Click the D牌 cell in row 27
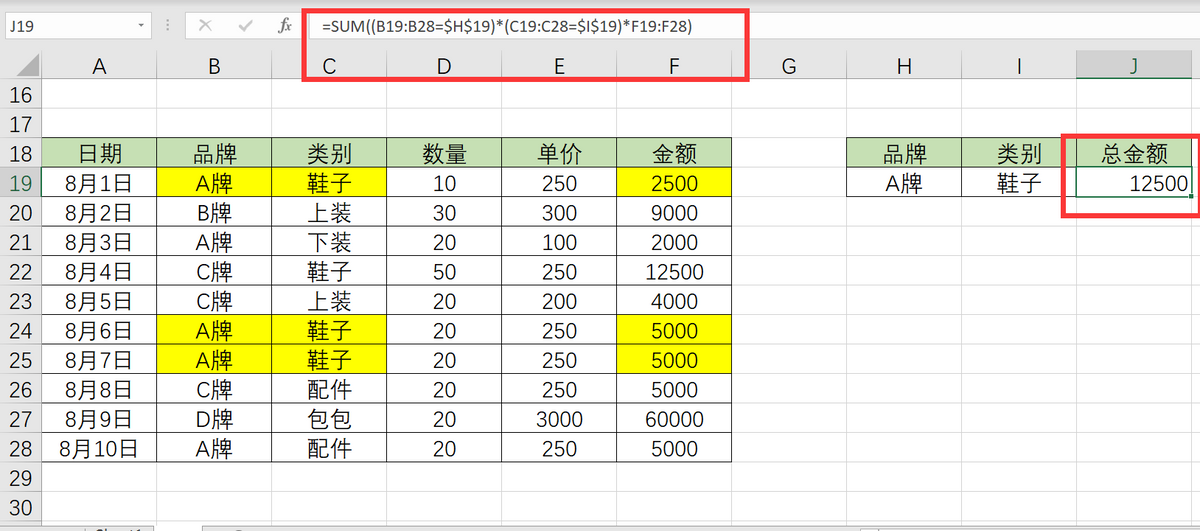Image resolution: width=1200 pixels, height=531 pixels. point(214,419)
